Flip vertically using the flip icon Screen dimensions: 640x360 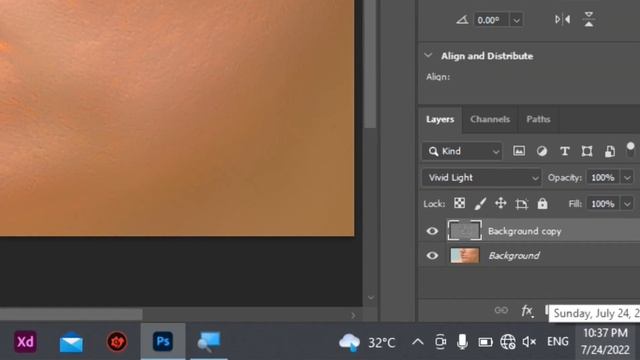[589, 19]
